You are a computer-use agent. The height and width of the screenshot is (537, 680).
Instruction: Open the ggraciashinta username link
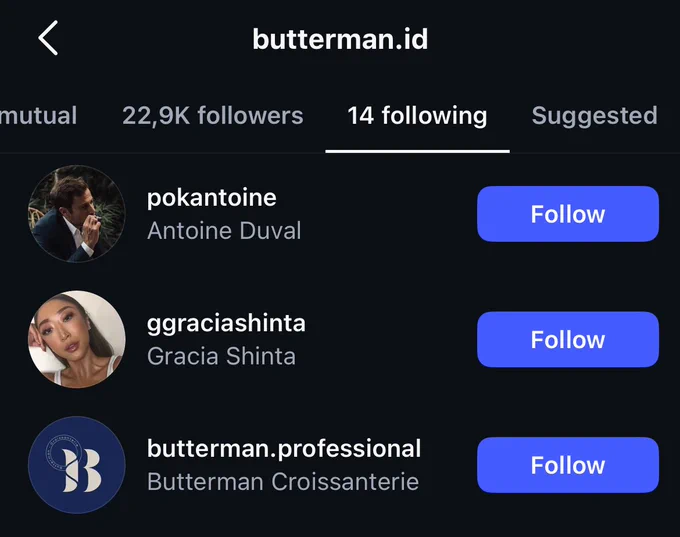[226, 324]
